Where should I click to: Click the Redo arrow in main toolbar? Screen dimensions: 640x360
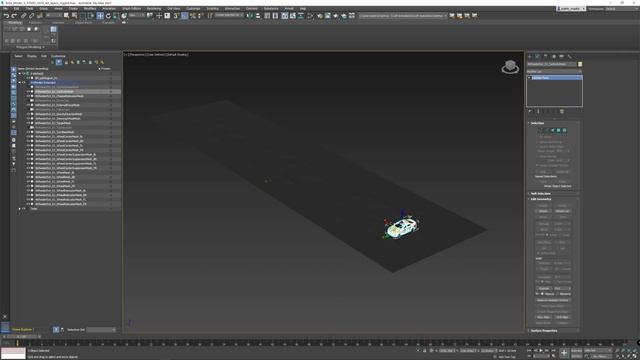coord(14,16)
